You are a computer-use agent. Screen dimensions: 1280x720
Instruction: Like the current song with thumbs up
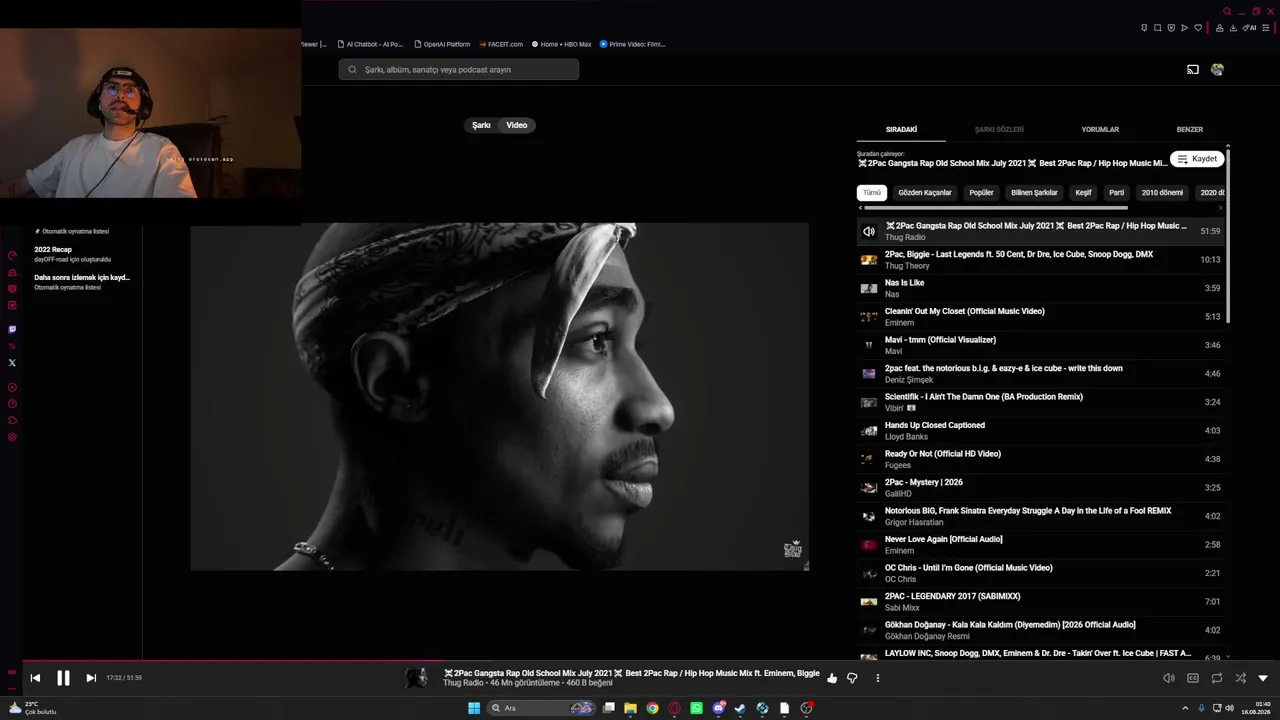(832, 678)
